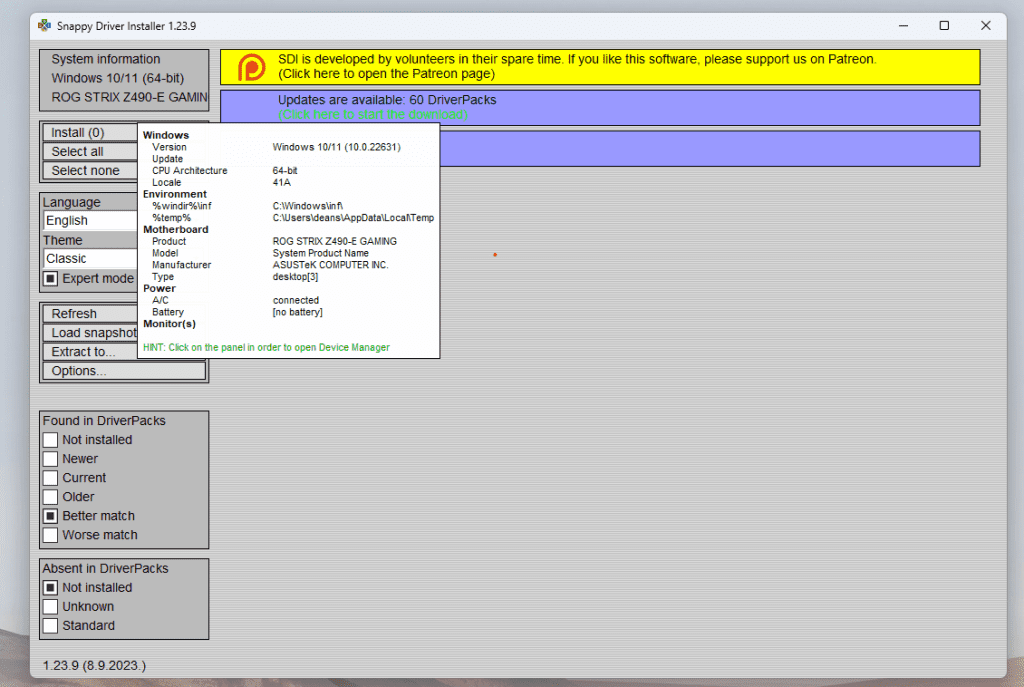Screen dimensions: 1024x687
Task: Enable the Not installed filter in Found in DriverPacks
Action: [50, 440]
